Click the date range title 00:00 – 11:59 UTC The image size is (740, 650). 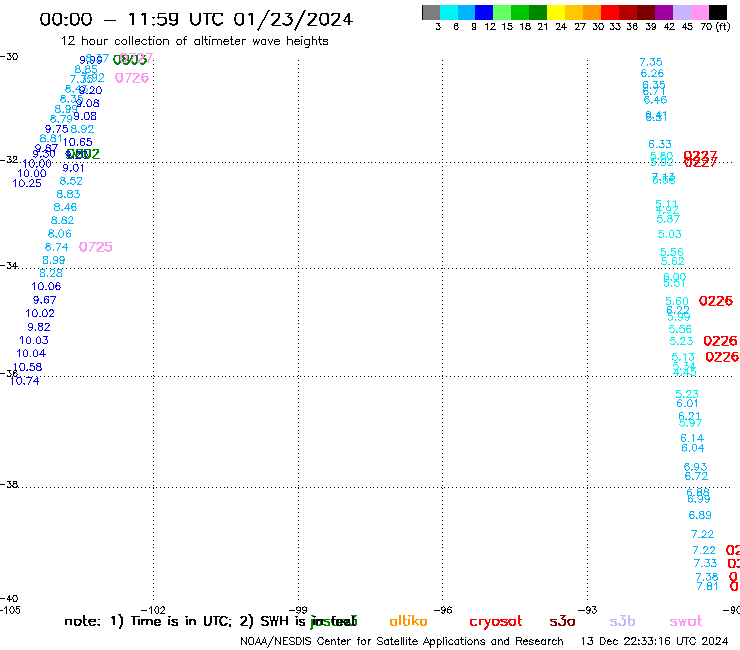196,19
